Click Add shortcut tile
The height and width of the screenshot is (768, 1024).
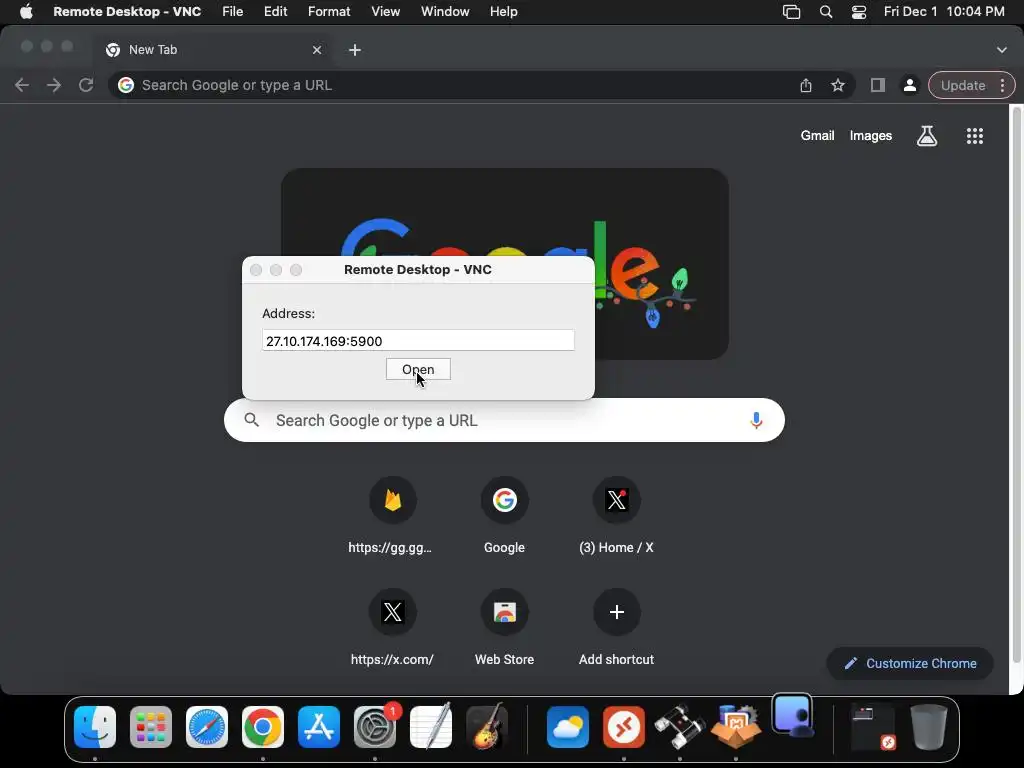[616, 627]
